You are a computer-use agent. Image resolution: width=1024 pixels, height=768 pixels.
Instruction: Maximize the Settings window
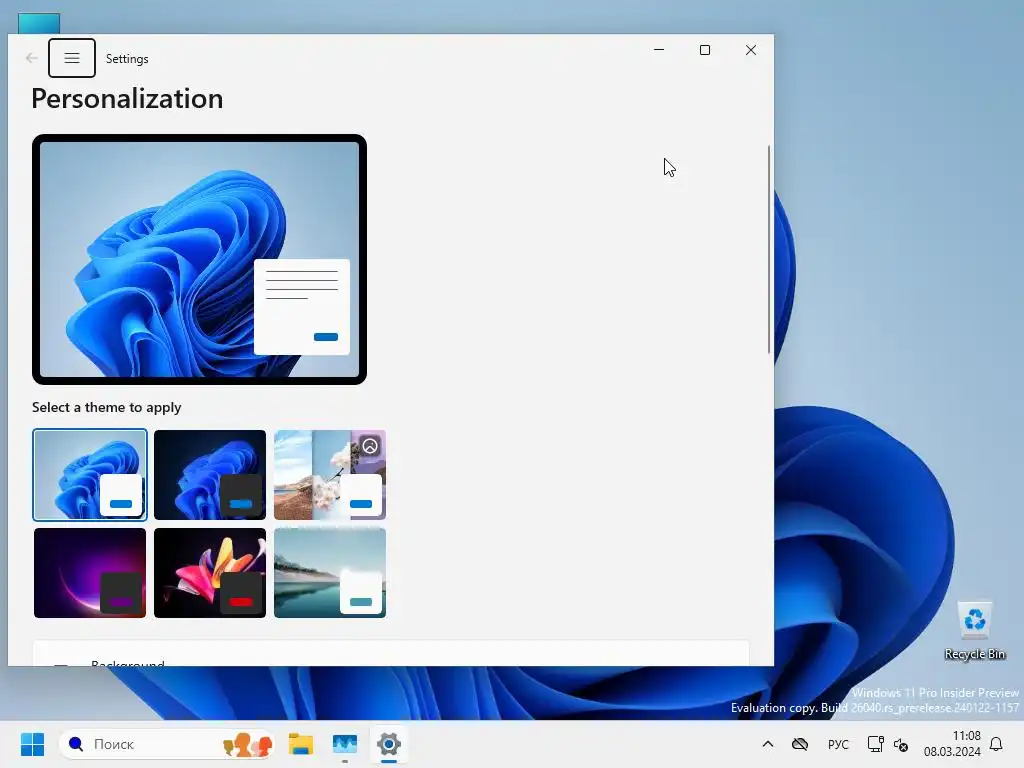705,50
